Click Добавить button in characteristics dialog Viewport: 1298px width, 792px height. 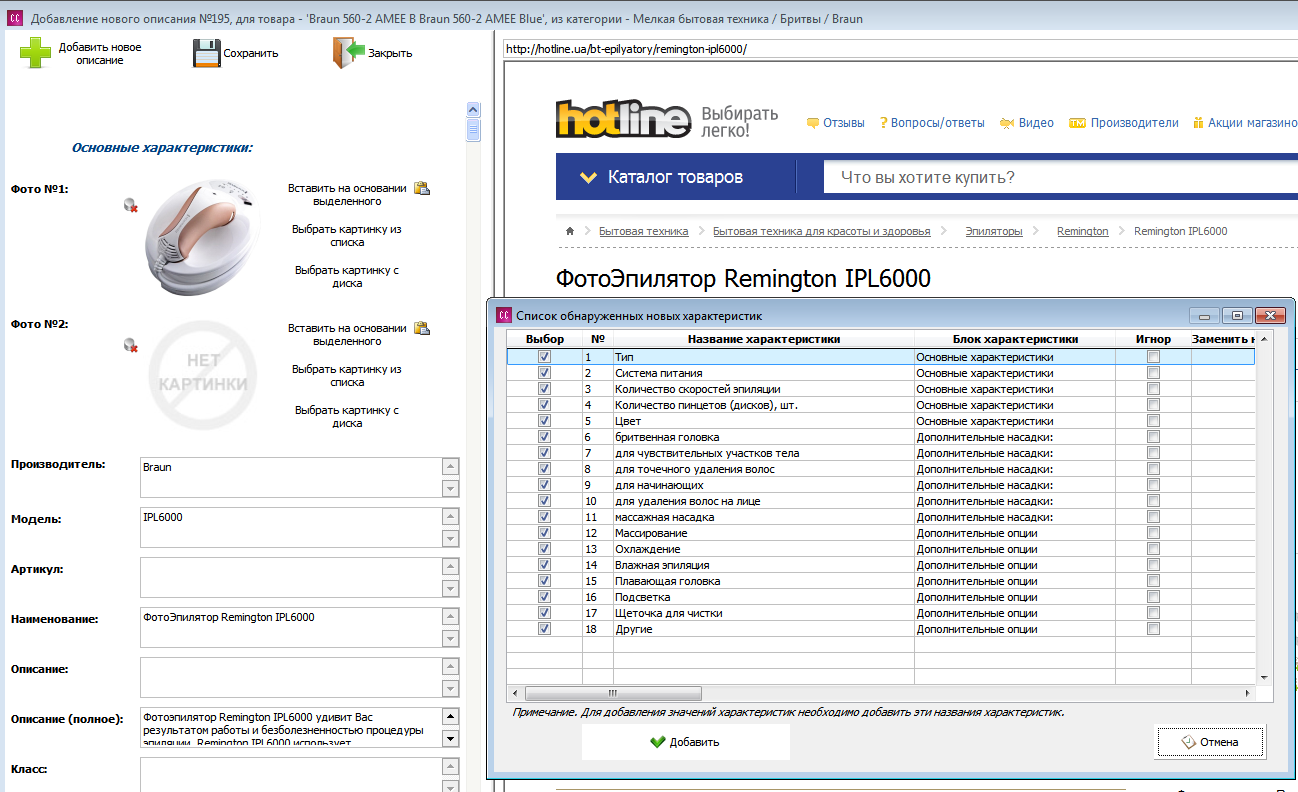pyautogui.click(x=685, y=742)
